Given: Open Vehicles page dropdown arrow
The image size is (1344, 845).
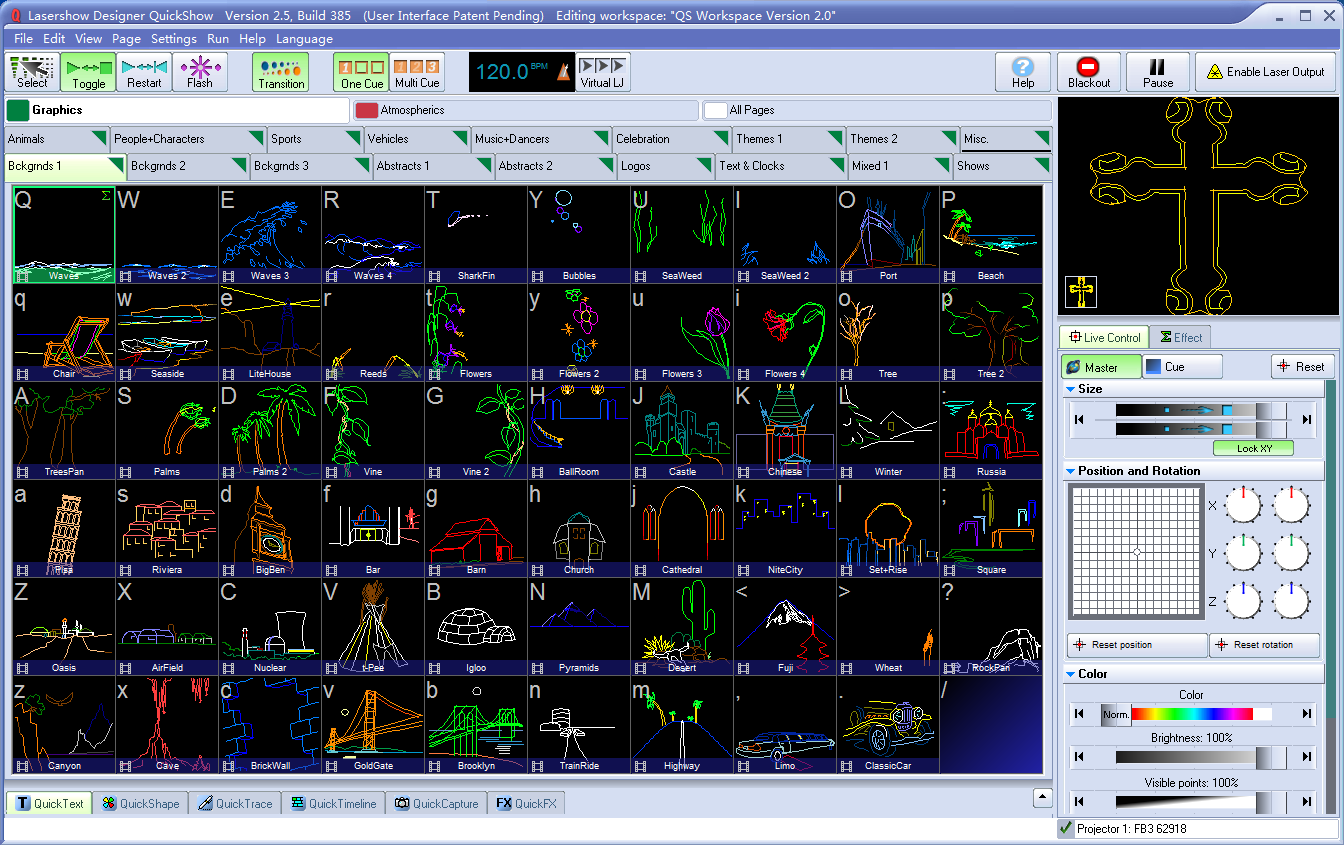Looking at the screenshot, I should tap(459, 137).
